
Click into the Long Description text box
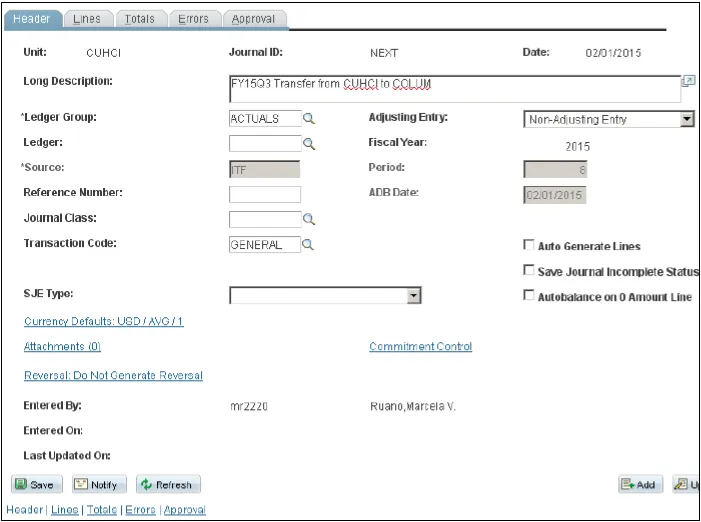point(455,89)
